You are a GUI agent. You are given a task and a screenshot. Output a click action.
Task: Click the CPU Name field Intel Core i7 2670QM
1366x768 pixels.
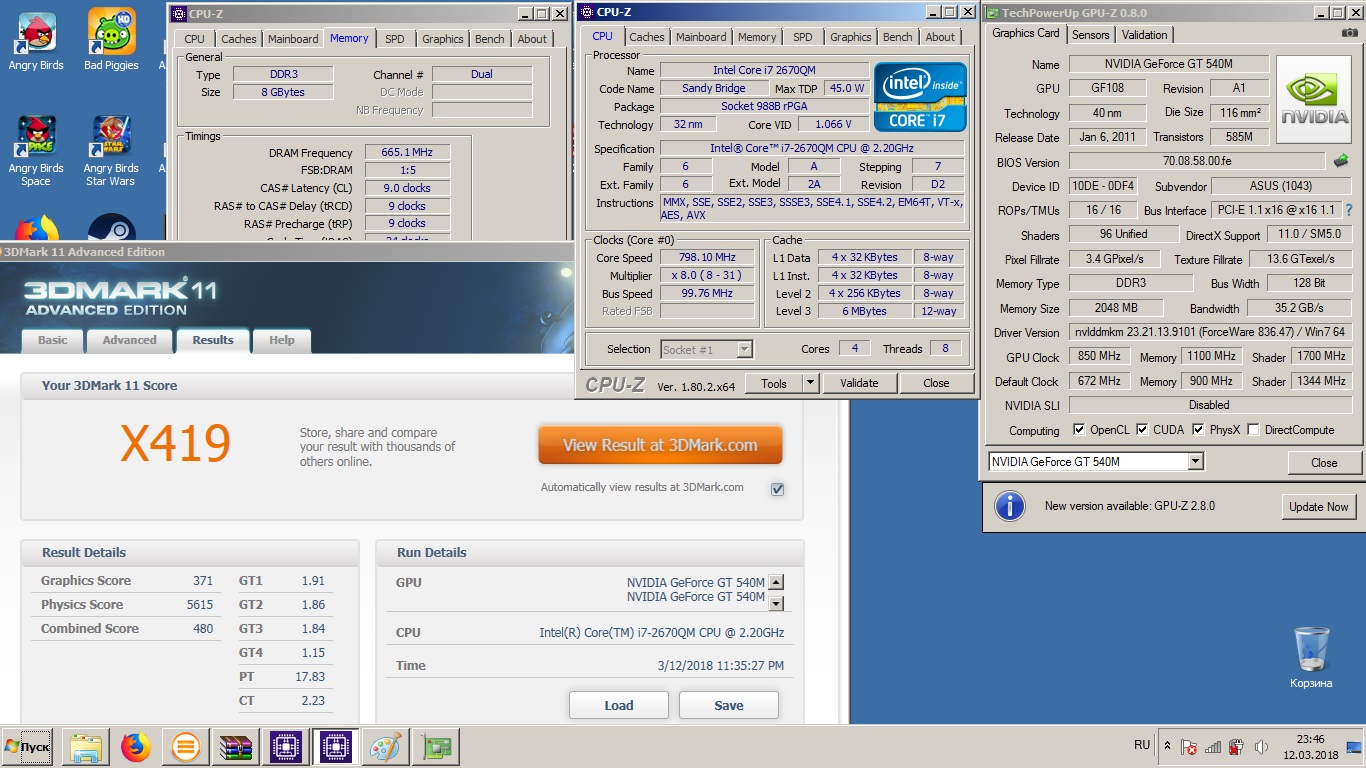pyautogui.click(x=764, y=71)
